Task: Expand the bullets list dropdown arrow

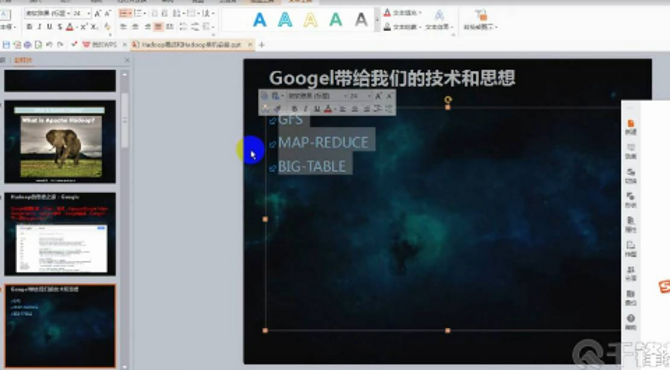Action: (x=131, y=13)
